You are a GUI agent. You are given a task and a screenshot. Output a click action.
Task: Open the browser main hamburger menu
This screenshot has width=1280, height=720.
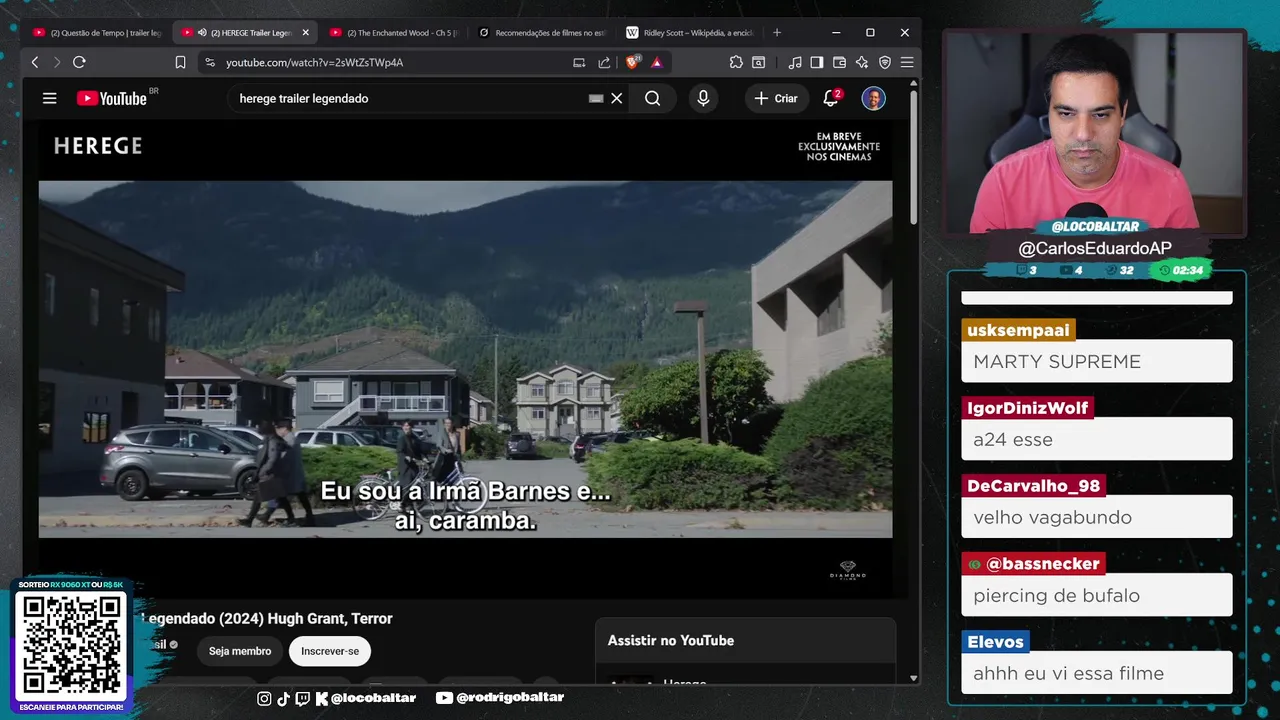(907, 62)
